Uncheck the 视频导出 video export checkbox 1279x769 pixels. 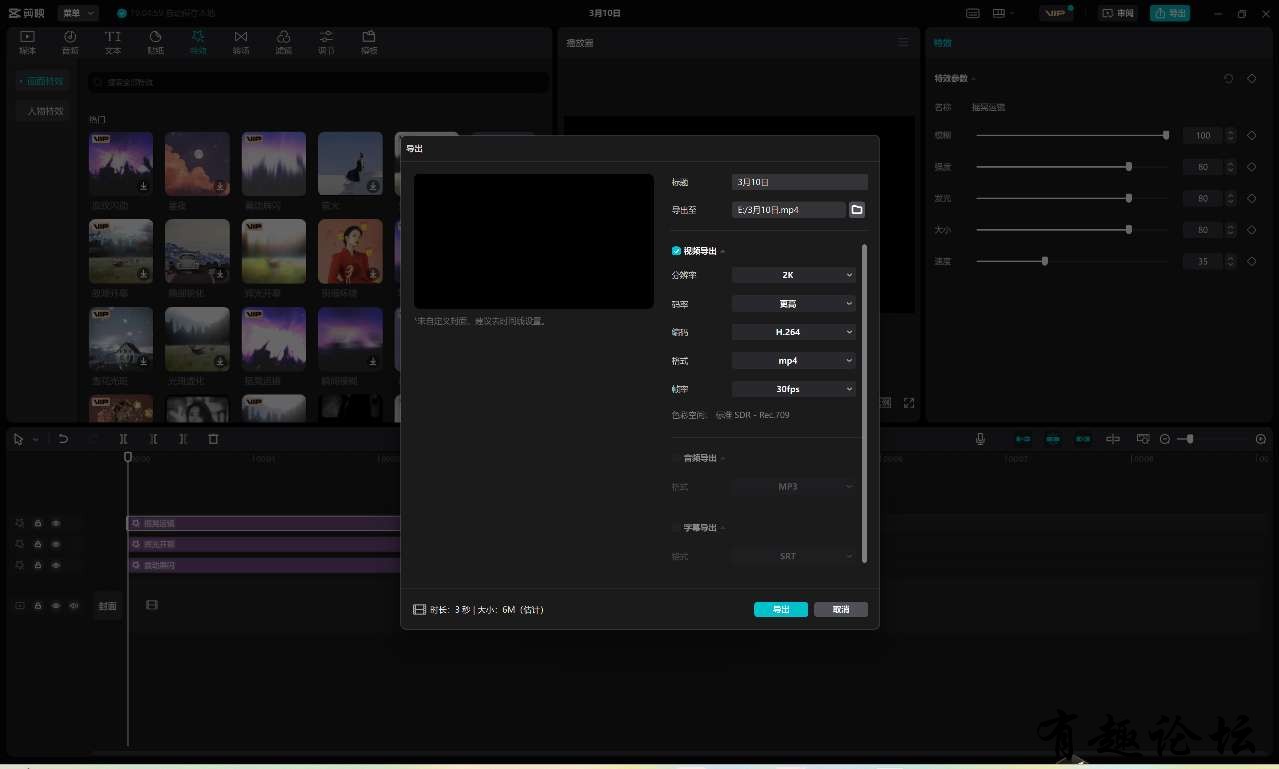tap(677, 251)
